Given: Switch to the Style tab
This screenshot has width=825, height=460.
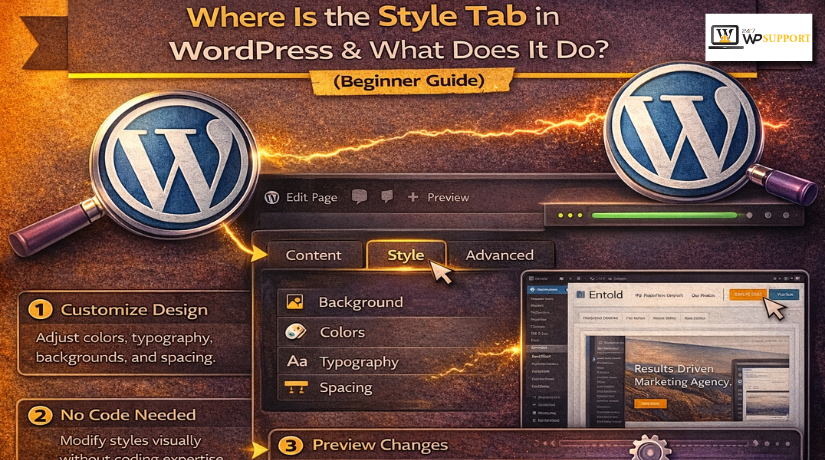Looking at the screenshot, I should [405, 255].
